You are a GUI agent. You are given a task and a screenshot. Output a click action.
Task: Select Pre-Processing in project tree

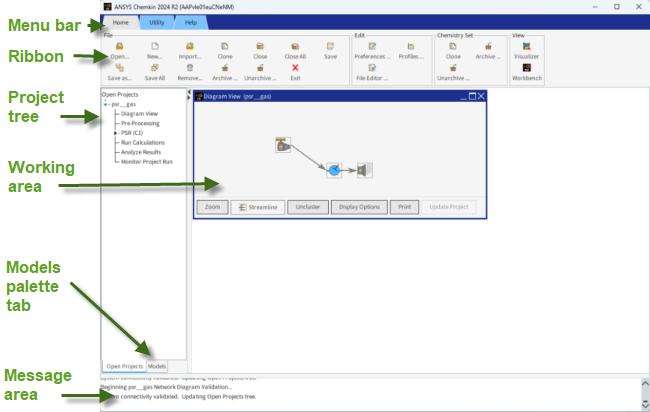click(140, 123)
